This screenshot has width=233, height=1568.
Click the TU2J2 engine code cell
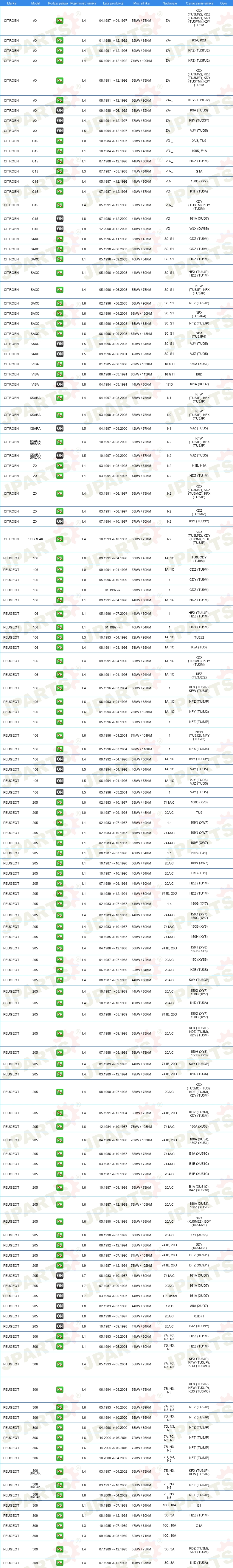click(199, 637)
